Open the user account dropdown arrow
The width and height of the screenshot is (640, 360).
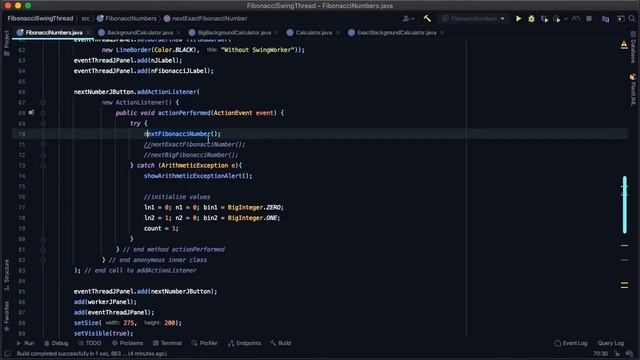click(x=413, y=19)
